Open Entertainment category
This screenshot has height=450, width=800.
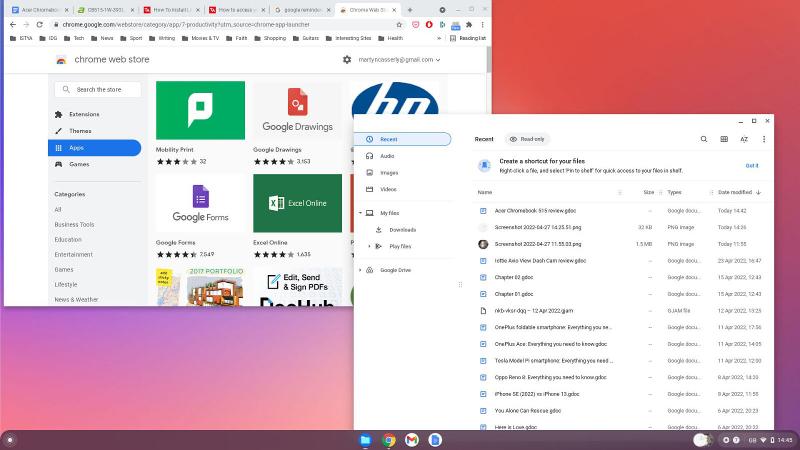pyautogui.click(x=73, y=254)
